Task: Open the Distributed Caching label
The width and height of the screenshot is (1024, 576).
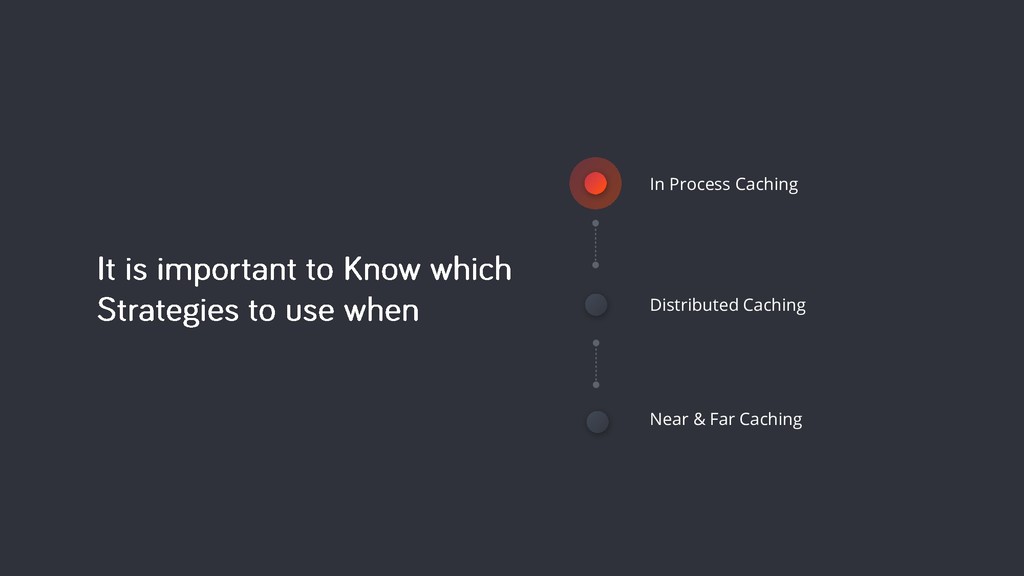Action: [x=728, y=305]
